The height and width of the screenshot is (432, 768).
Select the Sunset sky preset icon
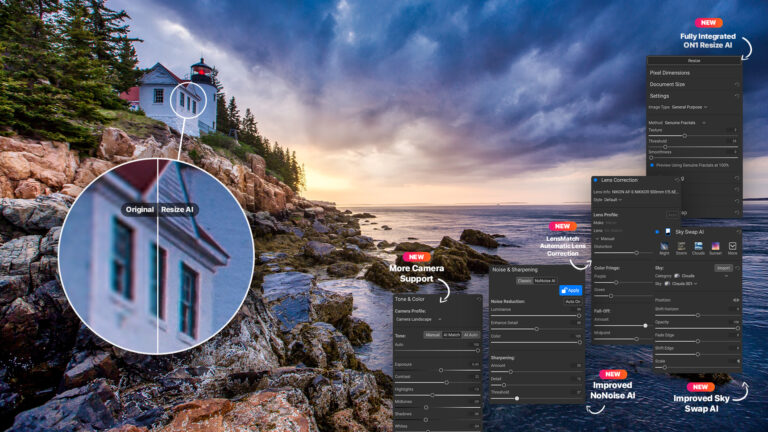pyautogui.click(x=715, y=246)
